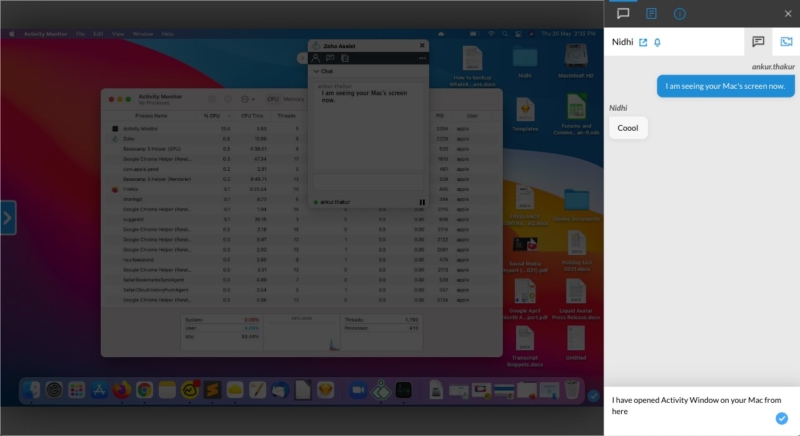Open the Edit menu
800x436 pixels.
[x=98, y=34]
